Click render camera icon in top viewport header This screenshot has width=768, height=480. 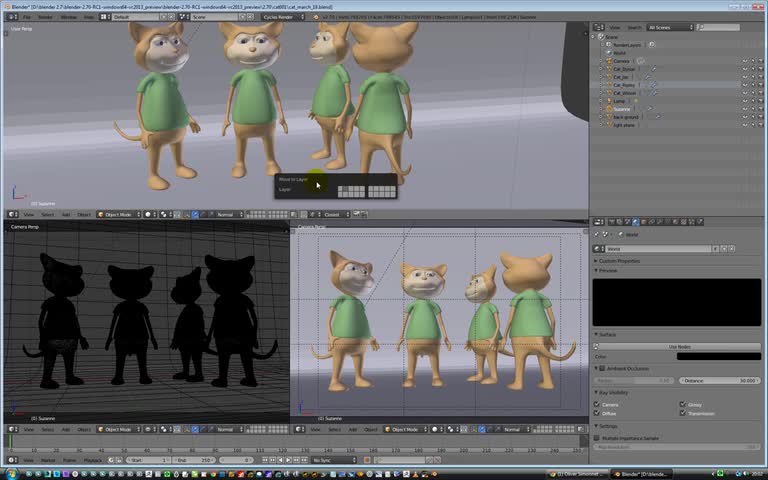point(357,214)
